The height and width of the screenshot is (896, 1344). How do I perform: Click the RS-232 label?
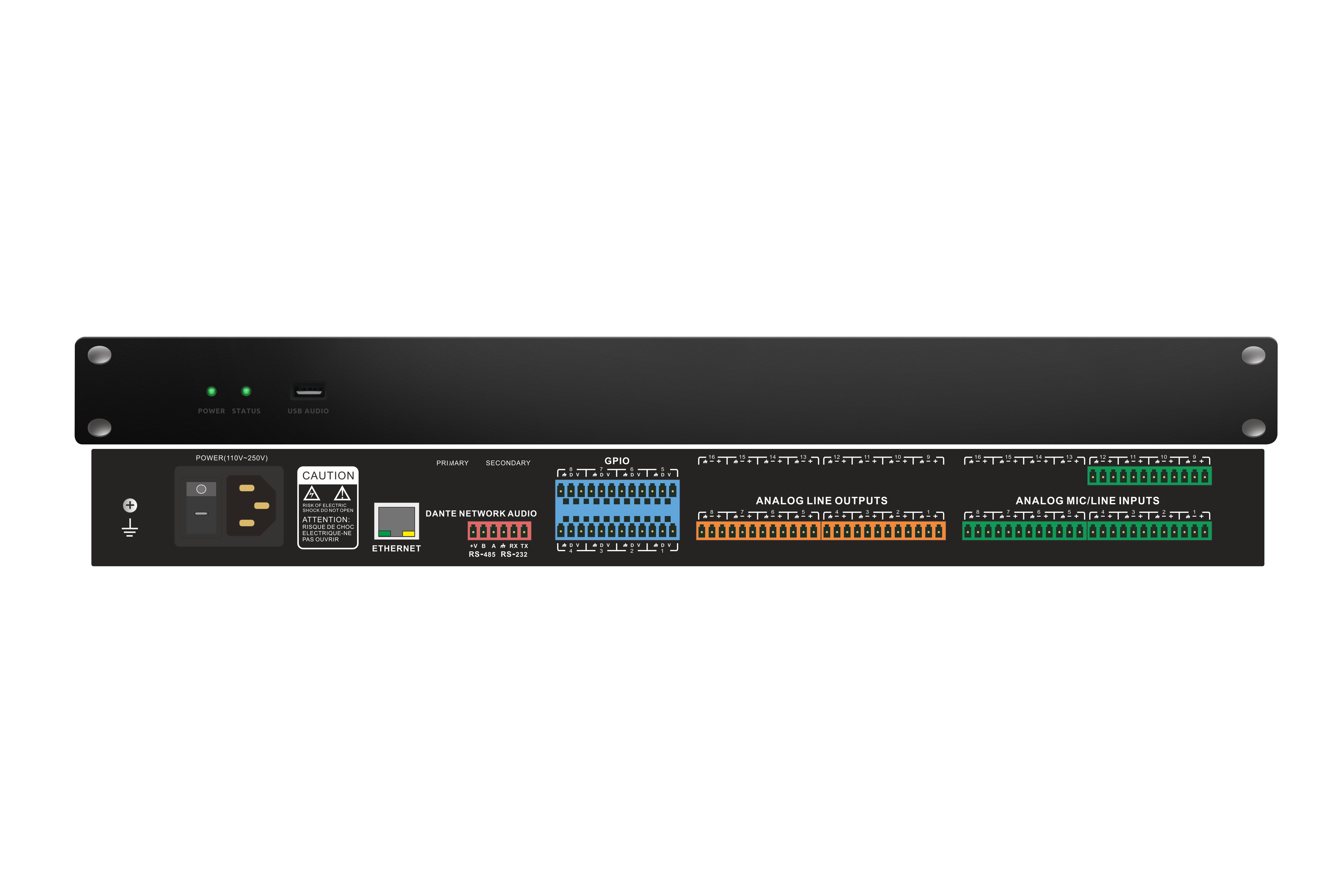(514, 554)
